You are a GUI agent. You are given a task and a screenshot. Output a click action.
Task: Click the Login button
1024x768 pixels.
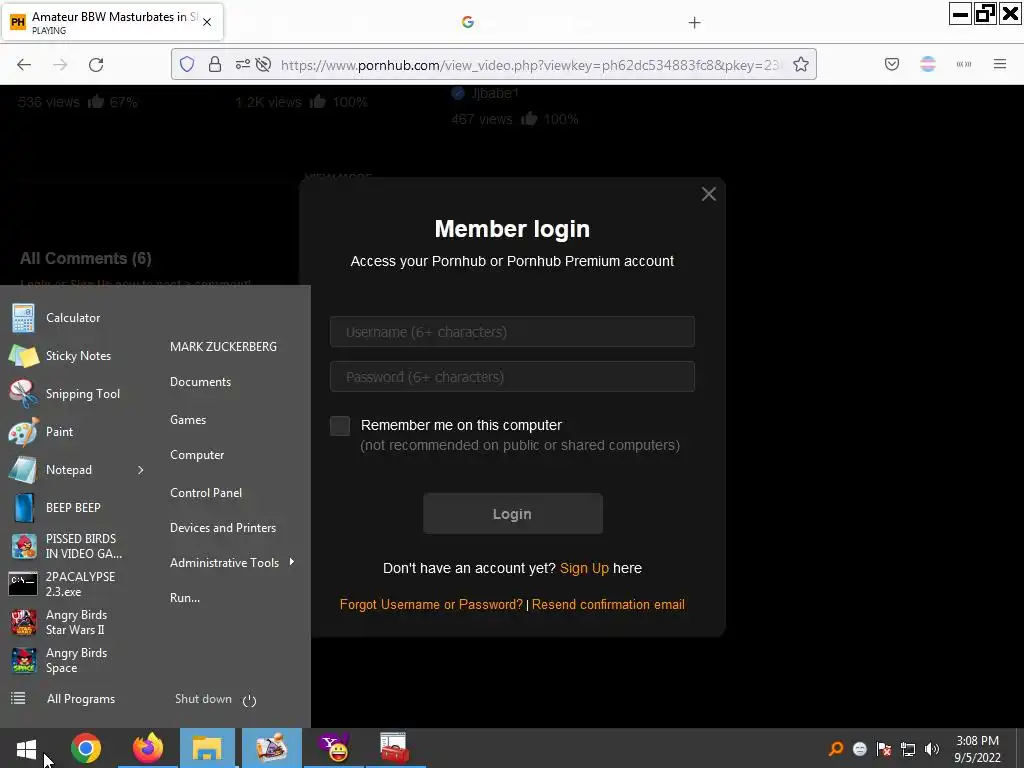tap(513, 514)
